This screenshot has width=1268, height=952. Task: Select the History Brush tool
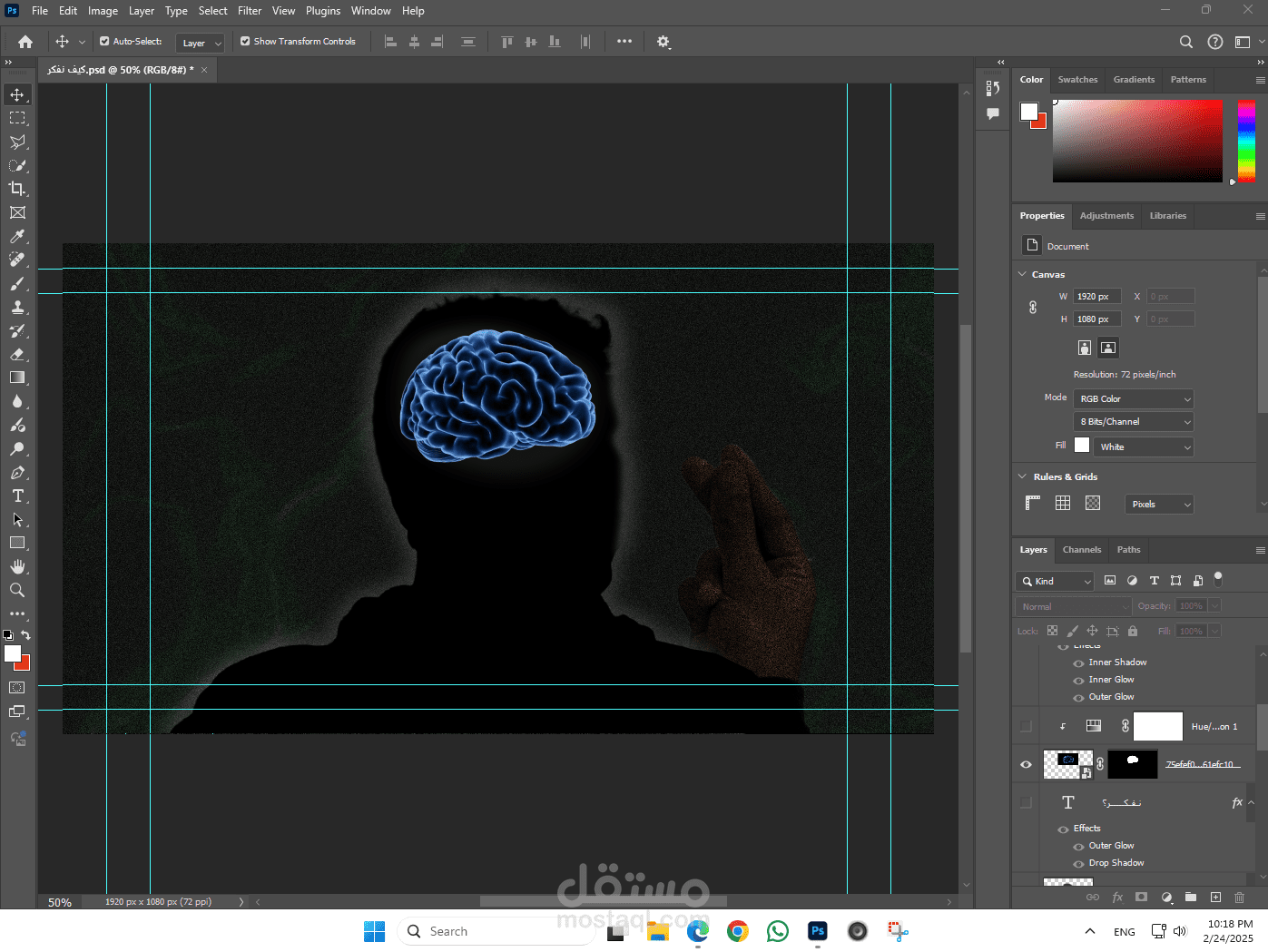[x=17, y=330]
